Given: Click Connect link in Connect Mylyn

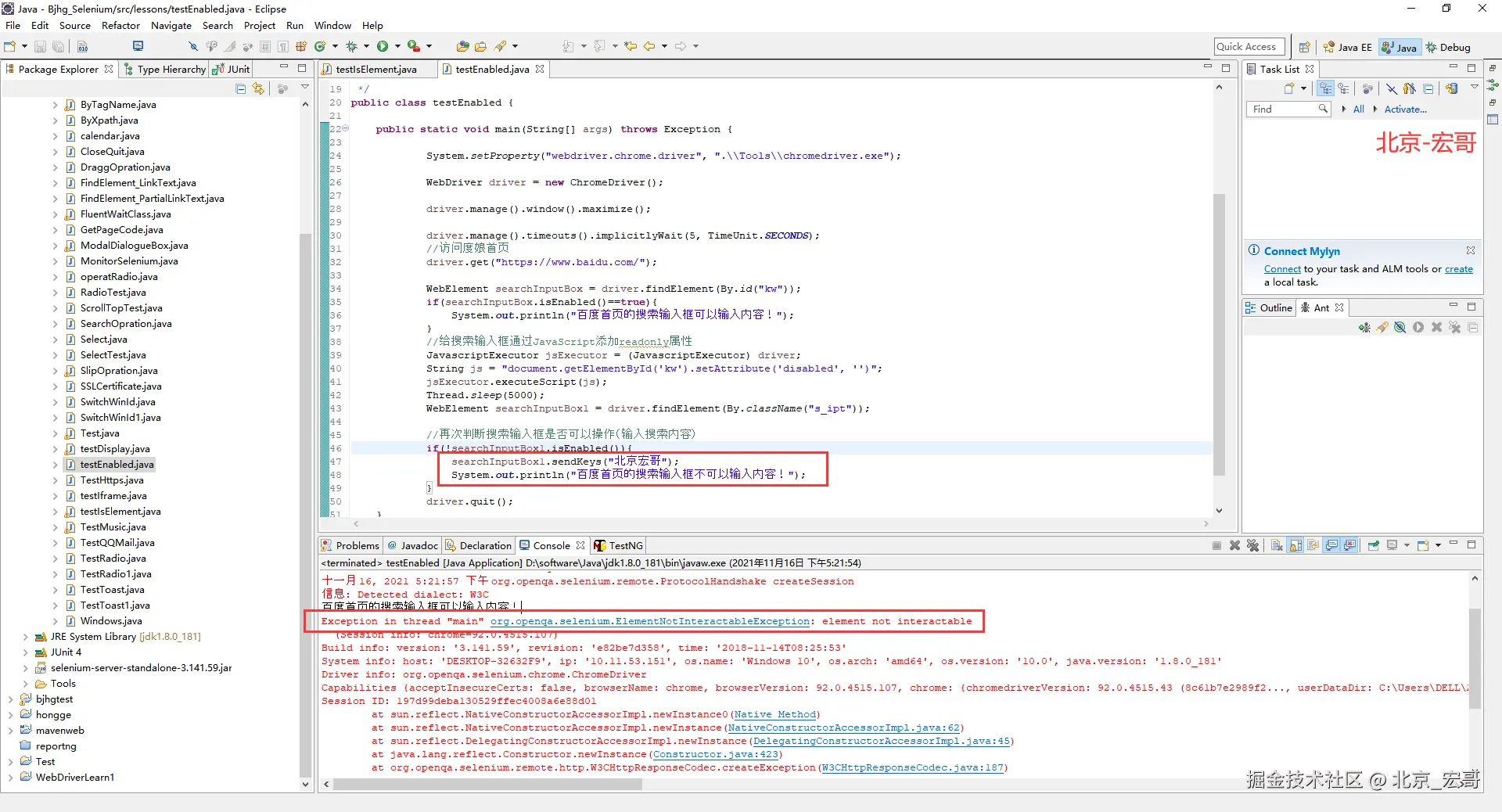Looking at the screenshot, I should (x=1282, y=269).
